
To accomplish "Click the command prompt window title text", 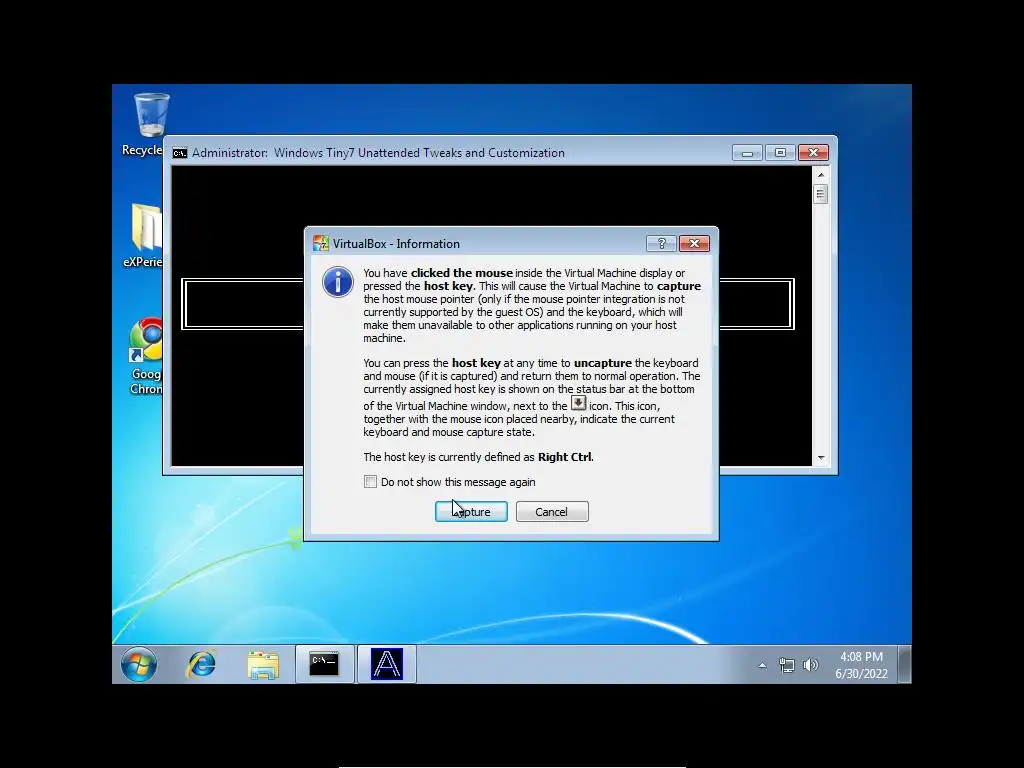I will click(378, 153).
